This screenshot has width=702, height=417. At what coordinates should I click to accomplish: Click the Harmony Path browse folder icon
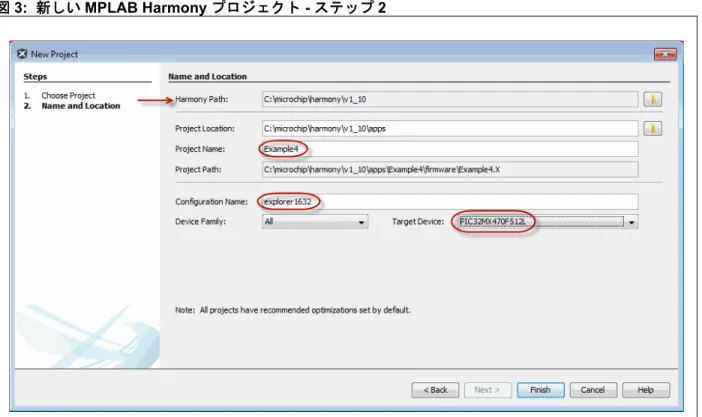pos(652,99)
